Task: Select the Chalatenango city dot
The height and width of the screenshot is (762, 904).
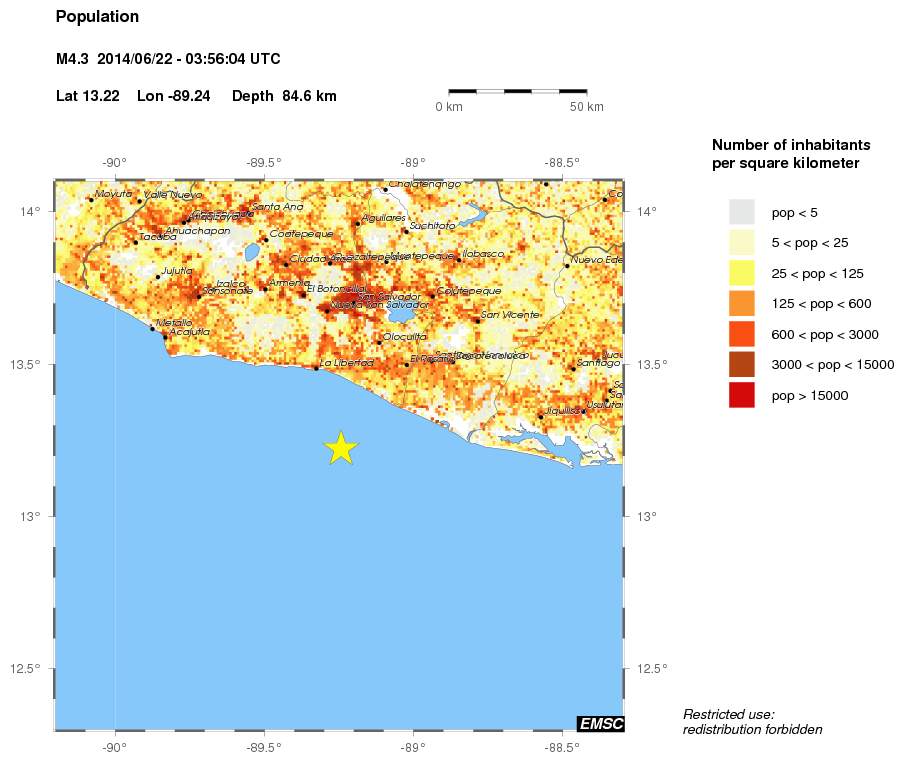Action: pos(385,189)
